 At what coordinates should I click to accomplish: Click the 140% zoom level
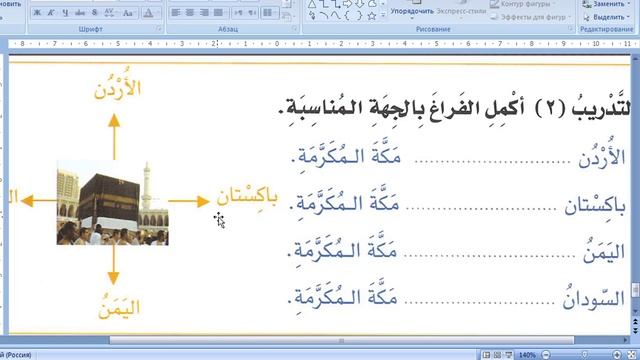click(x=527, y=355)
